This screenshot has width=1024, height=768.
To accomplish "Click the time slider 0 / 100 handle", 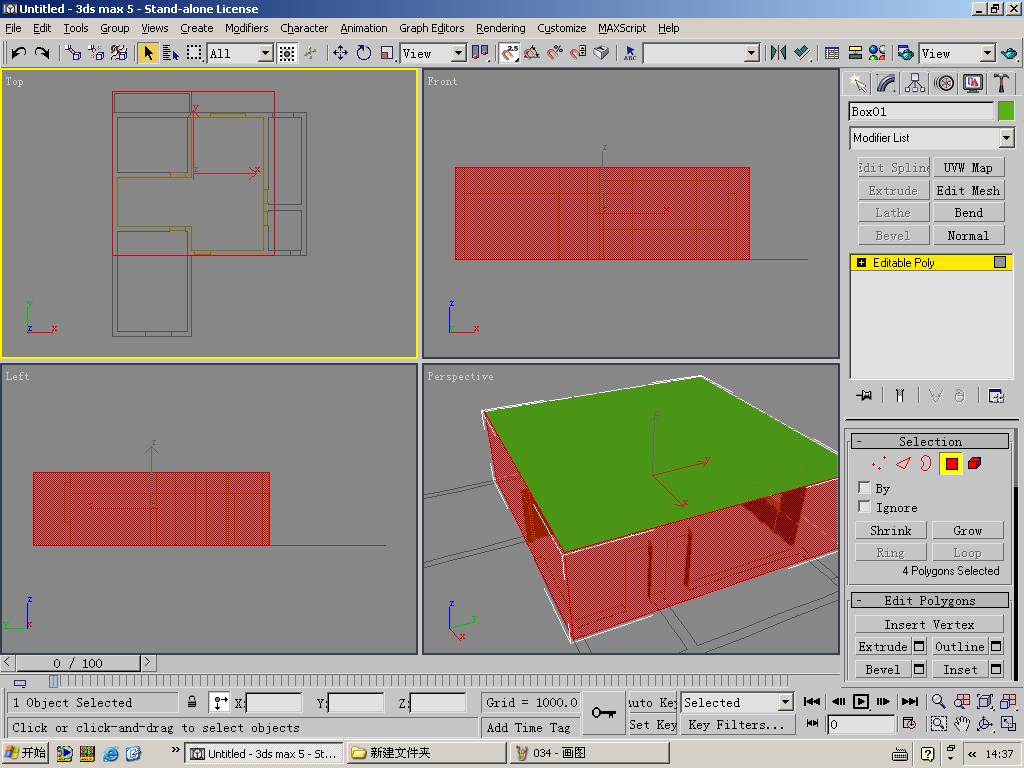I will (x=78, y=663).
